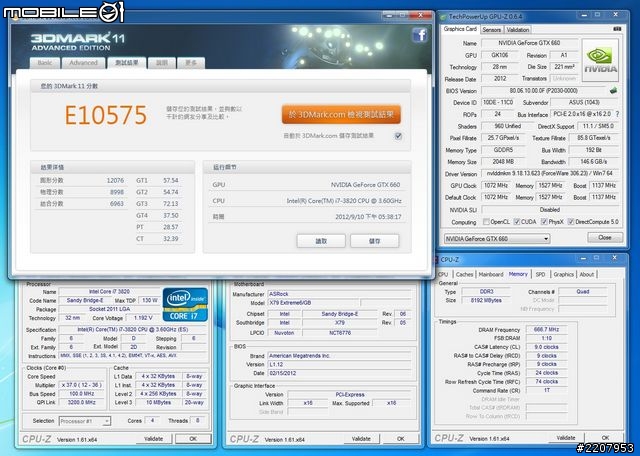This screenshot has width=640, height=456.
Task: Click the Bus Width 192 Bit field
Action: pyautogui.click(x=593, y=150)
